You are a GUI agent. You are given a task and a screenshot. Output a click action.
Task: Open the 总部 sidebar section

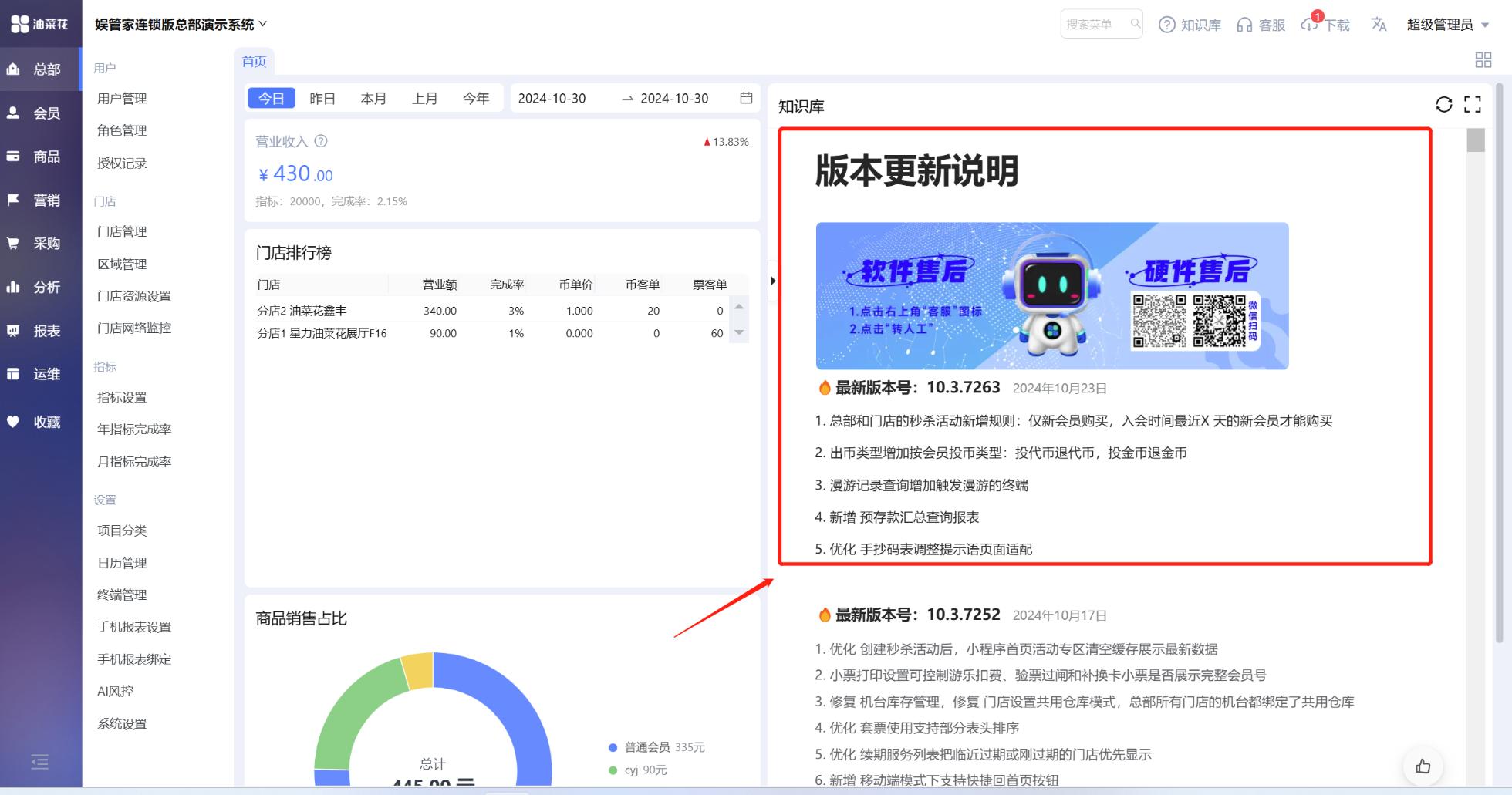pos(39,69)
